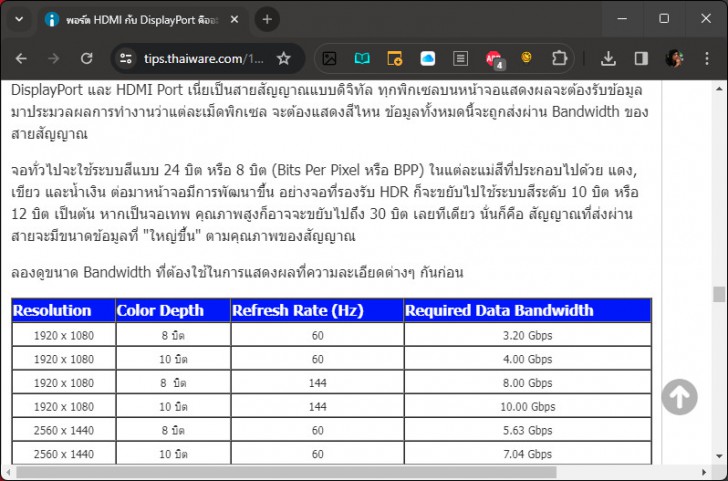
Task: Open the document-lines reader extension
Action: pos(460,58)
